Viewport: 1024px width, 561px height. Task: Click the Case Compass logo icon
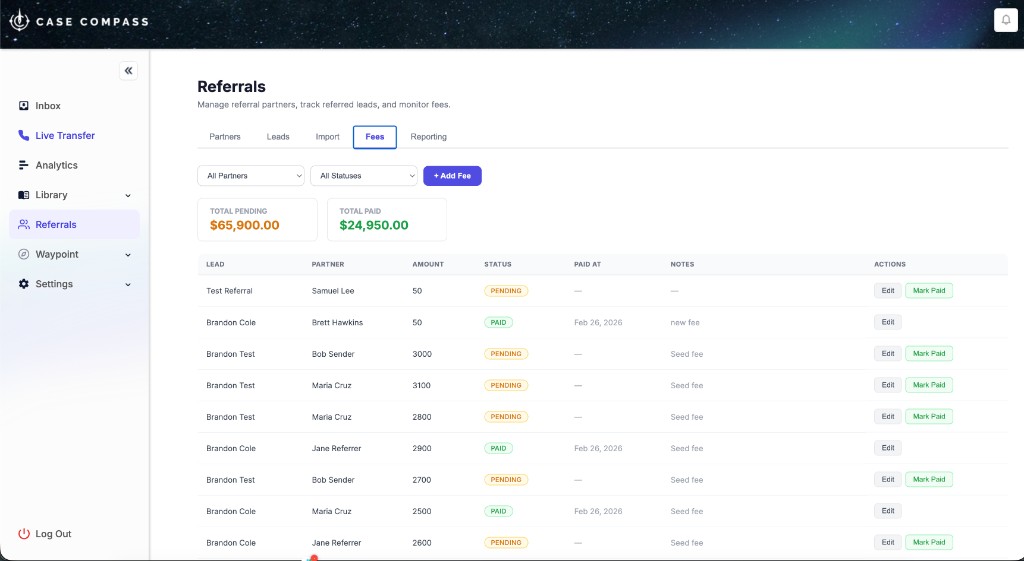(x=20, y=21)
